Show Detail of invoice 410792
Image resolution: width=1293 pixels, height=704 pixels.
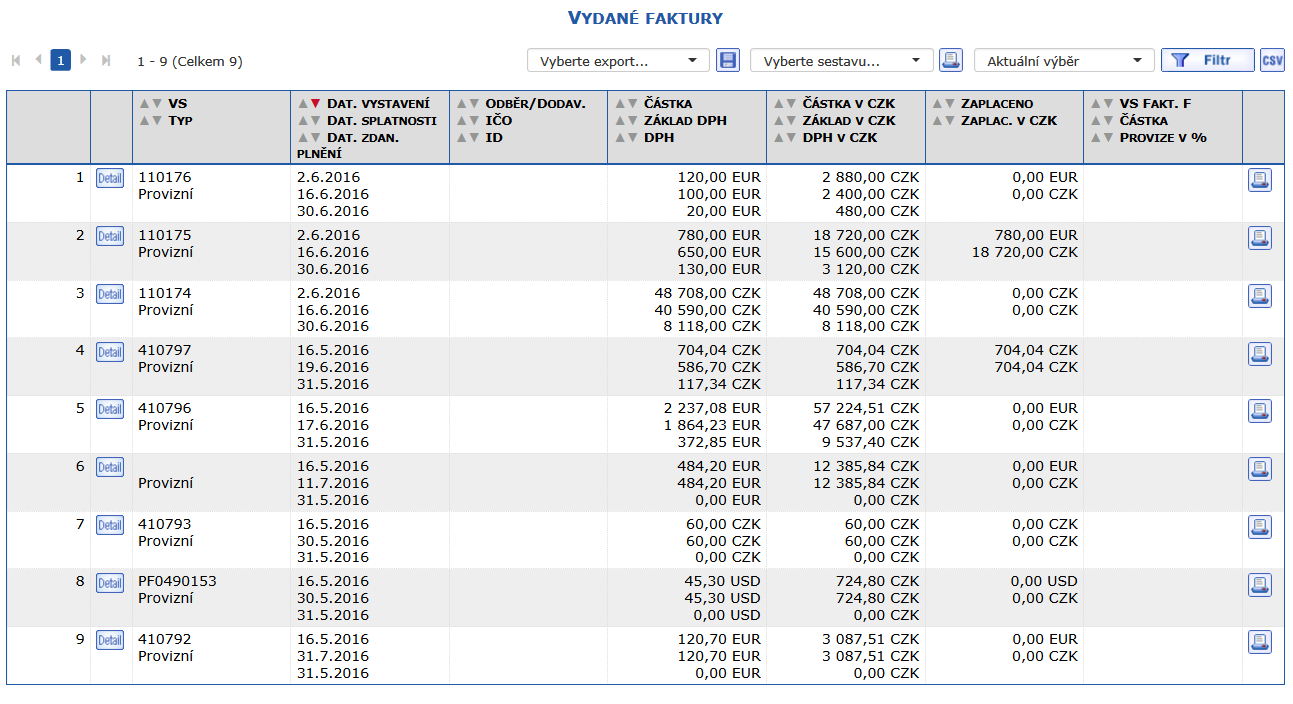coord(110,640)
